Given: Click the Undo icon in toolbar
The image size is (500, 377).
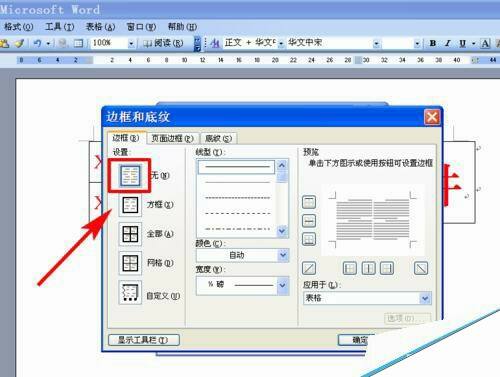Looking at the screenshot, I should point(37,43).
